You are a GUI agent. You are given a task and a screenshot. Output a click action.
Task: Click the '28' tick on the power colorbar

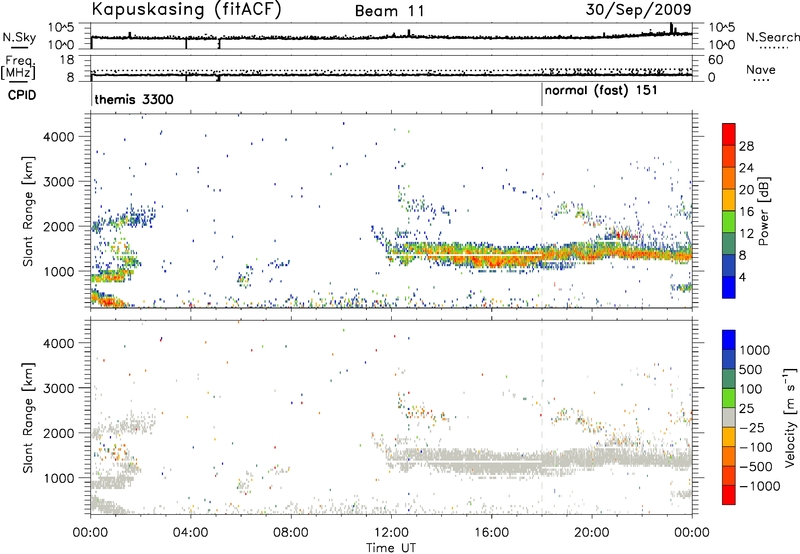coord(746,146)
